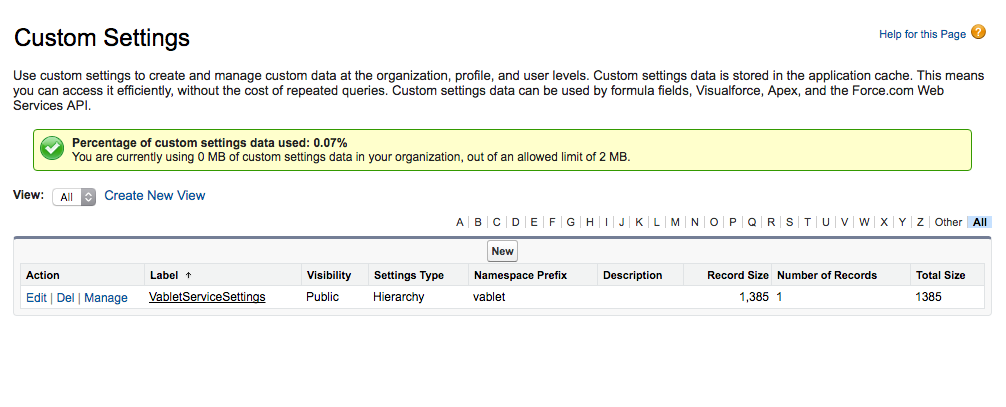Image resolution: width=1006 pixels, height=407 pixels.
Task: Click the Visibility column header
Action: click(328, 275)
